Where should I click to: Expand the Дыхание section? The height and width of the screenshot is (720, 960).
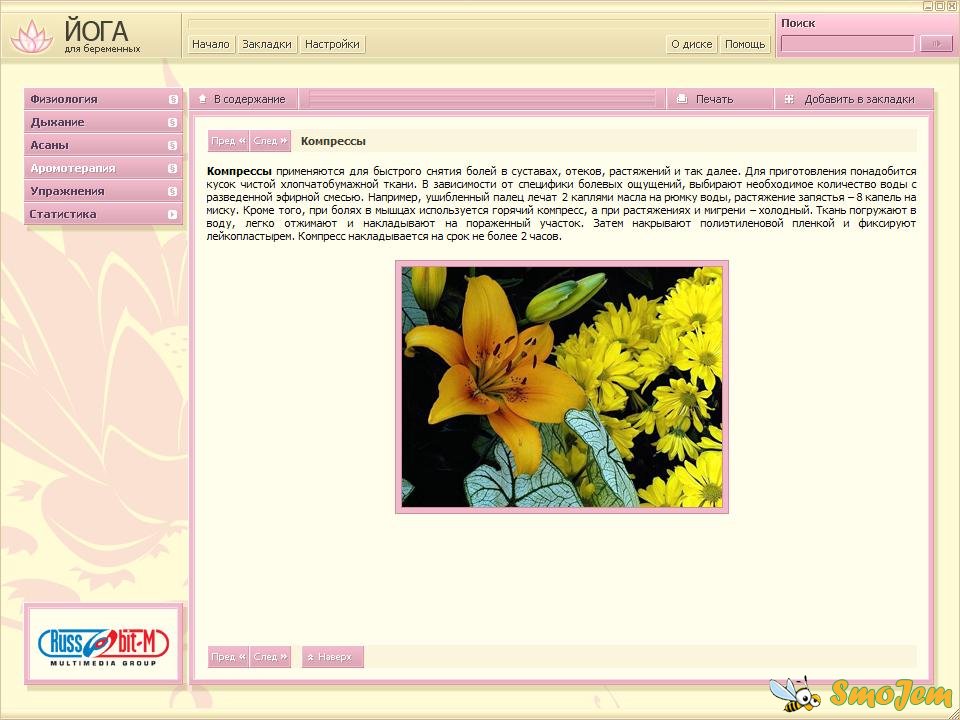(x=103, y=122)
